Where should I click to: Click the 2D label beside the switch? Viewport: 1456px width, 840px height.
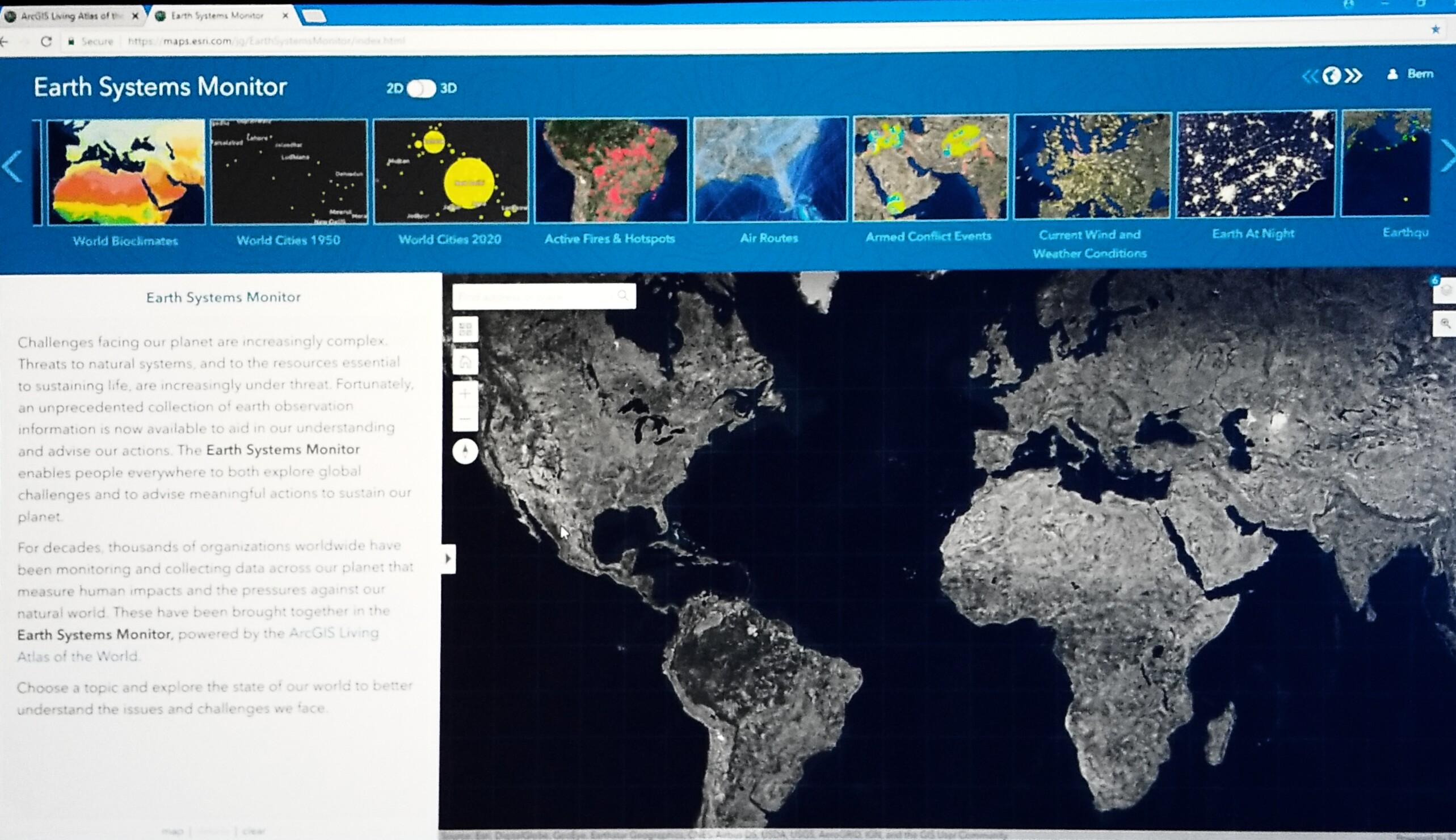pos(394,89)
